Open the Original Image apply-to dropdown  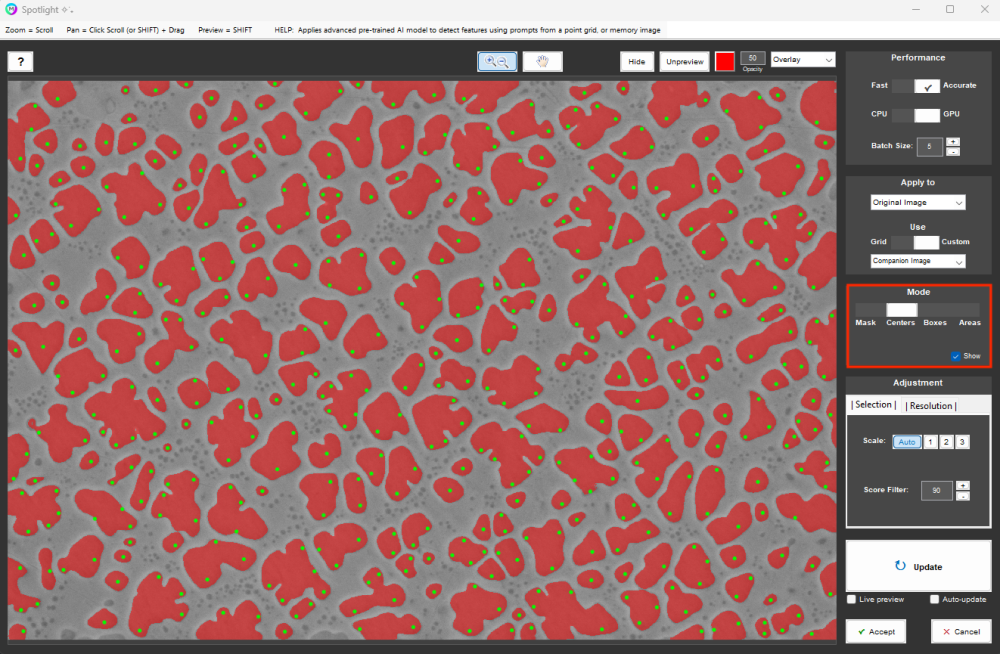(x=918, y=202)
